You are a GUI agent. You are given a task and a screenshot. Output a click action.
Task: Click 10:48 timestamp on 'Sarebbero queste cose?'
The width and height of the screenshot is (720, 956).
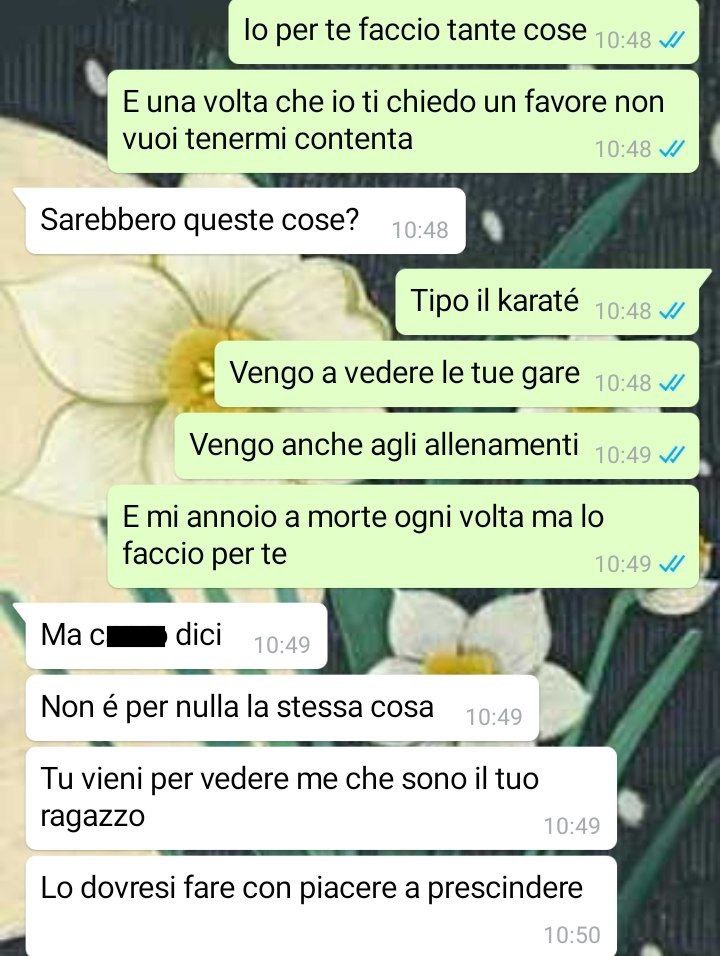[420, 230]
